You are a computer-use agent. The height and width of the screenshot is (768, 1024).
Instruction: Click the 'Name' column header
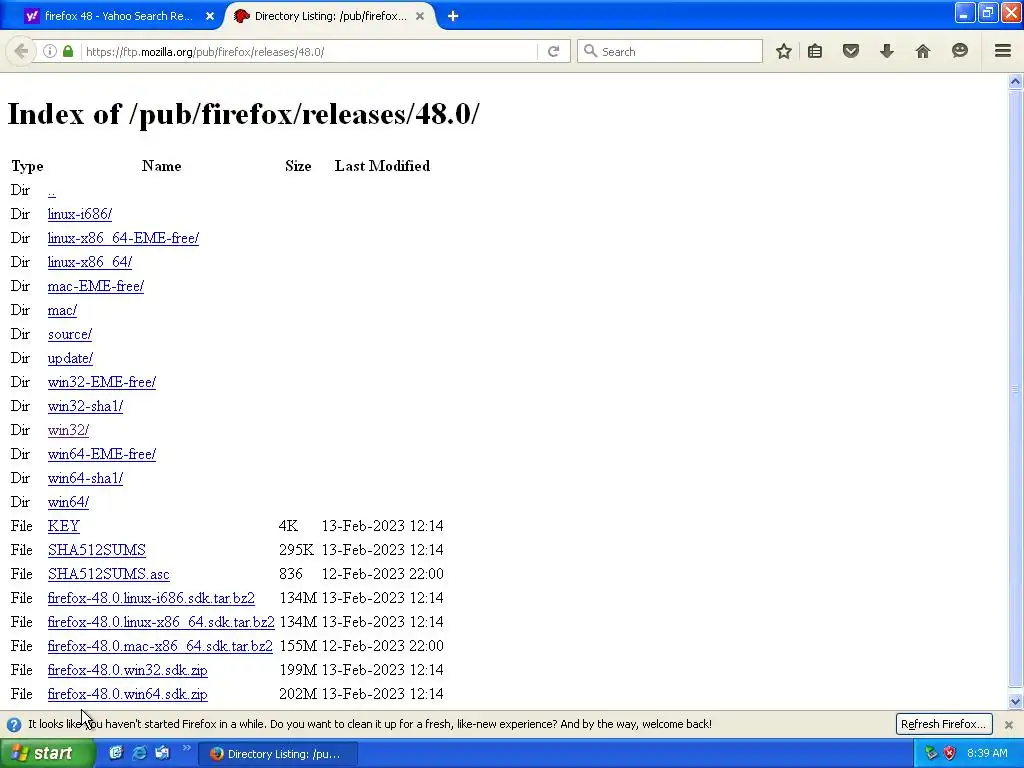click(161, 166)
